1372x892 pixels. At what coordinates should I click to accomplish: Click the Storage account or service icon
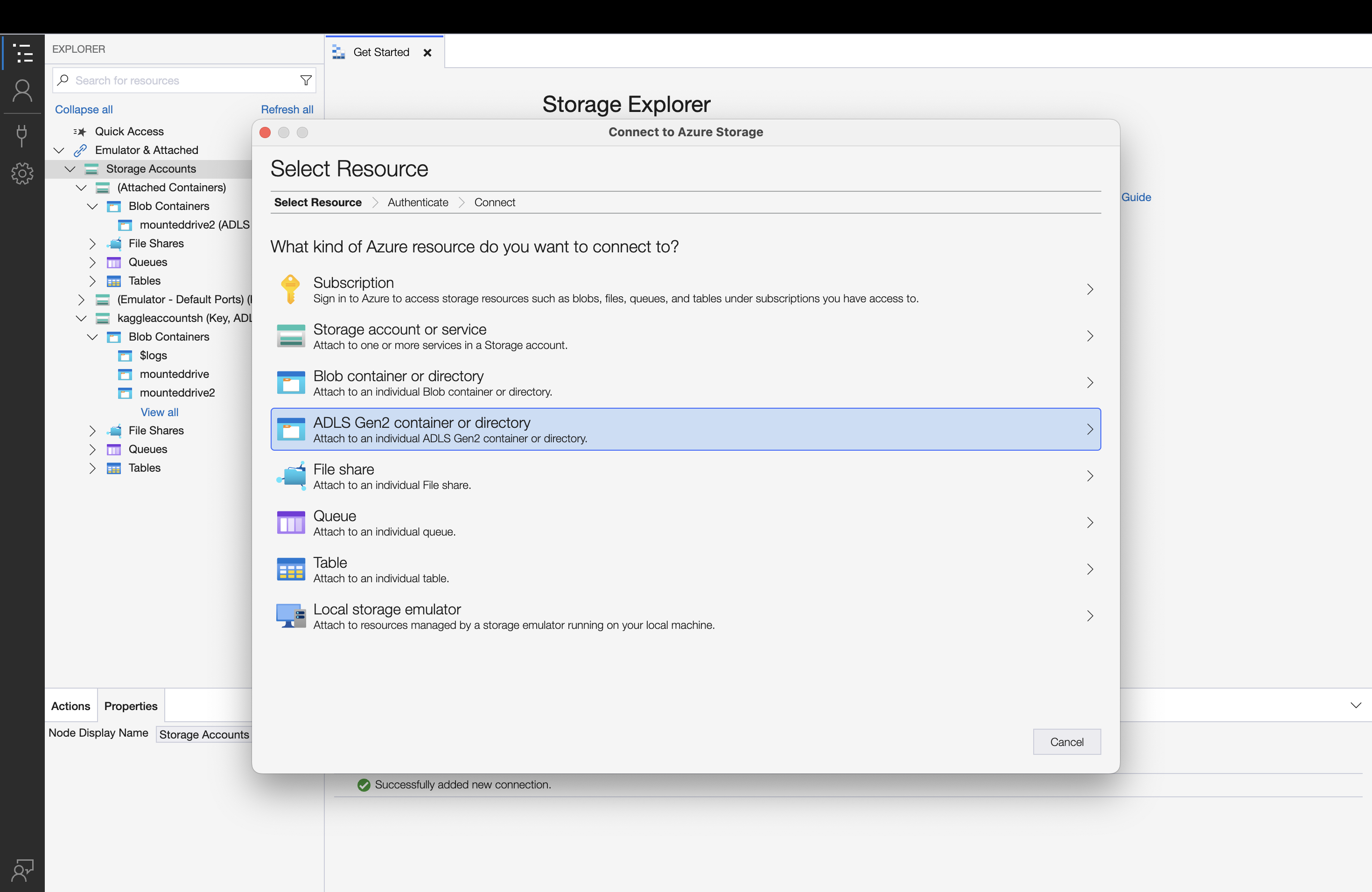[291, 336]
